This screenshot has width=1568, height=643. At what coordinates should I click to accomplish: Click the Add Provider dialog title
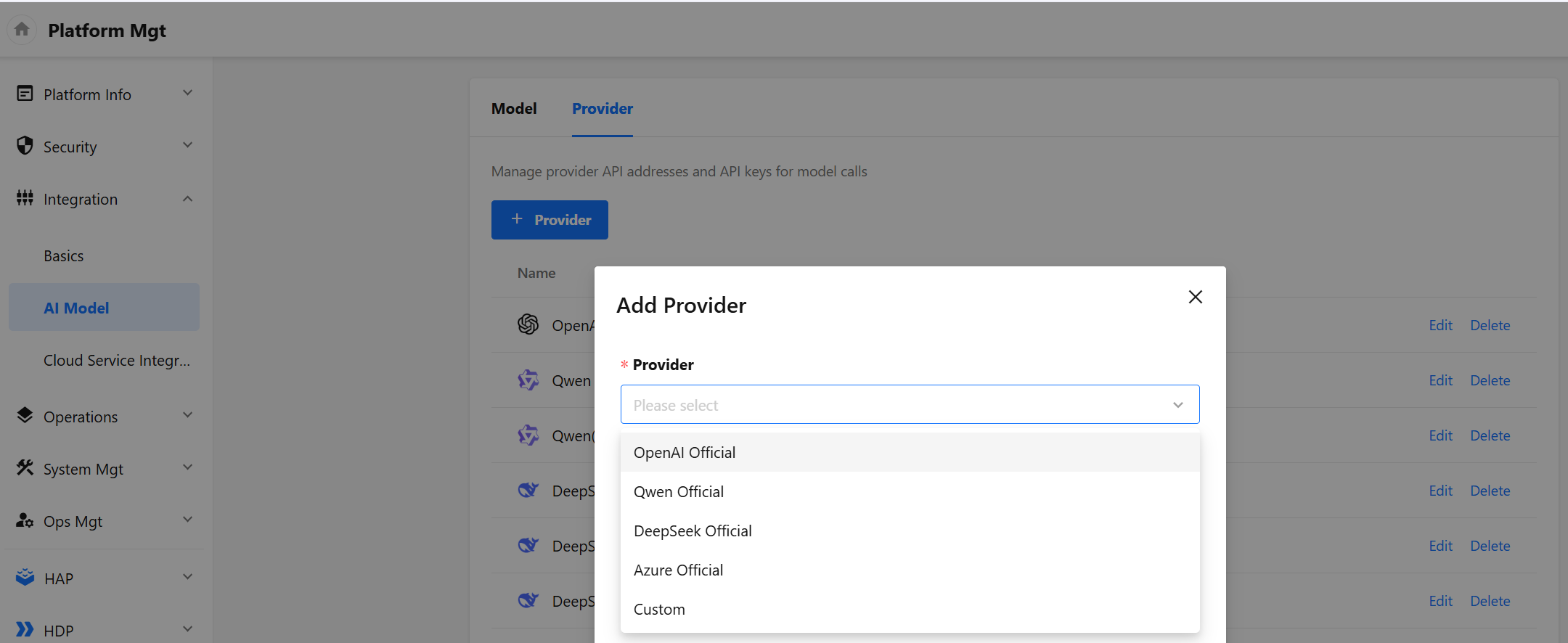pyautogui.click(x=681, y=305)
